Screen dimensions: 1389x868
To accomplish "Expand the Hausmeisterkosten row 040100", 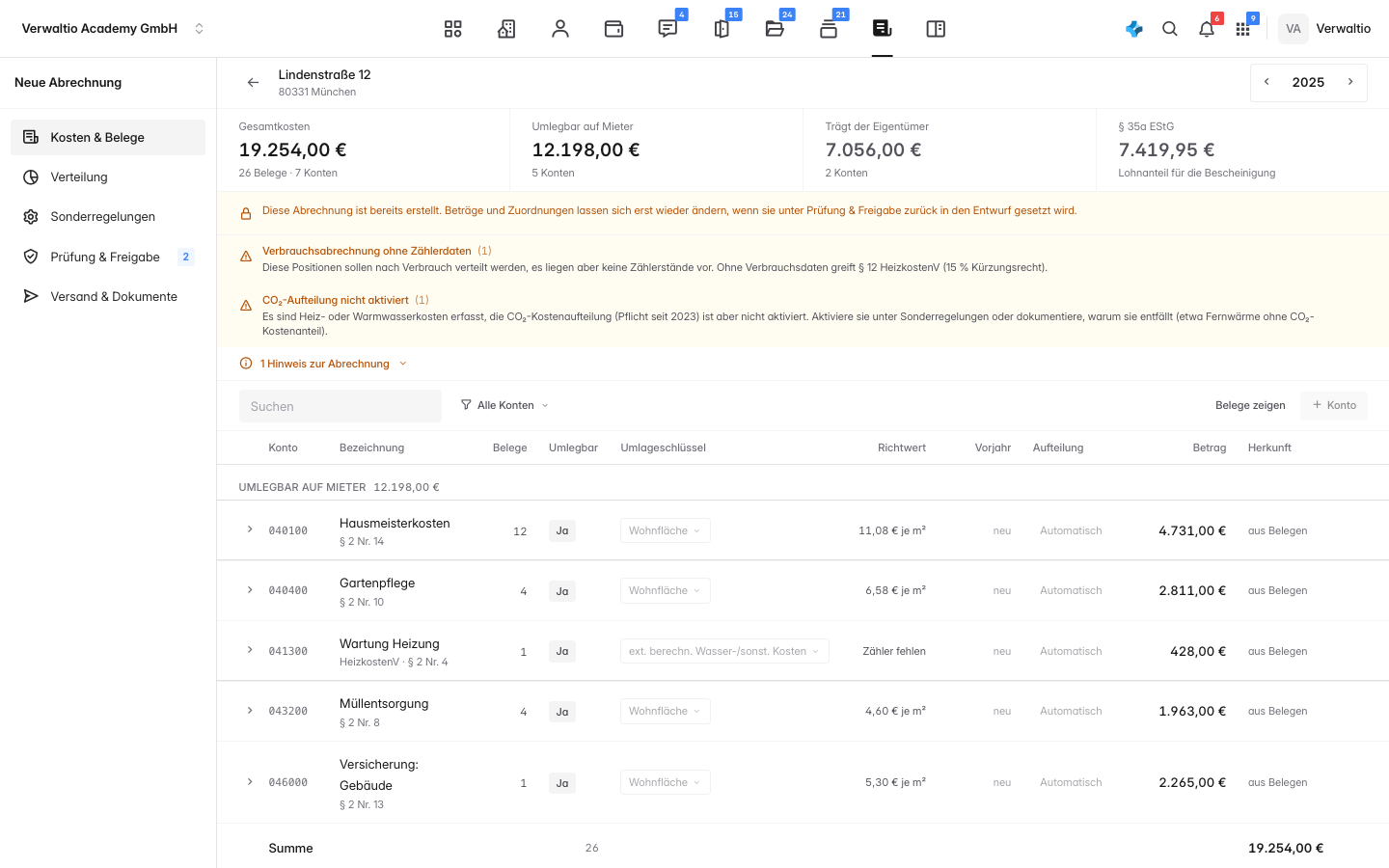I will 250,529.
